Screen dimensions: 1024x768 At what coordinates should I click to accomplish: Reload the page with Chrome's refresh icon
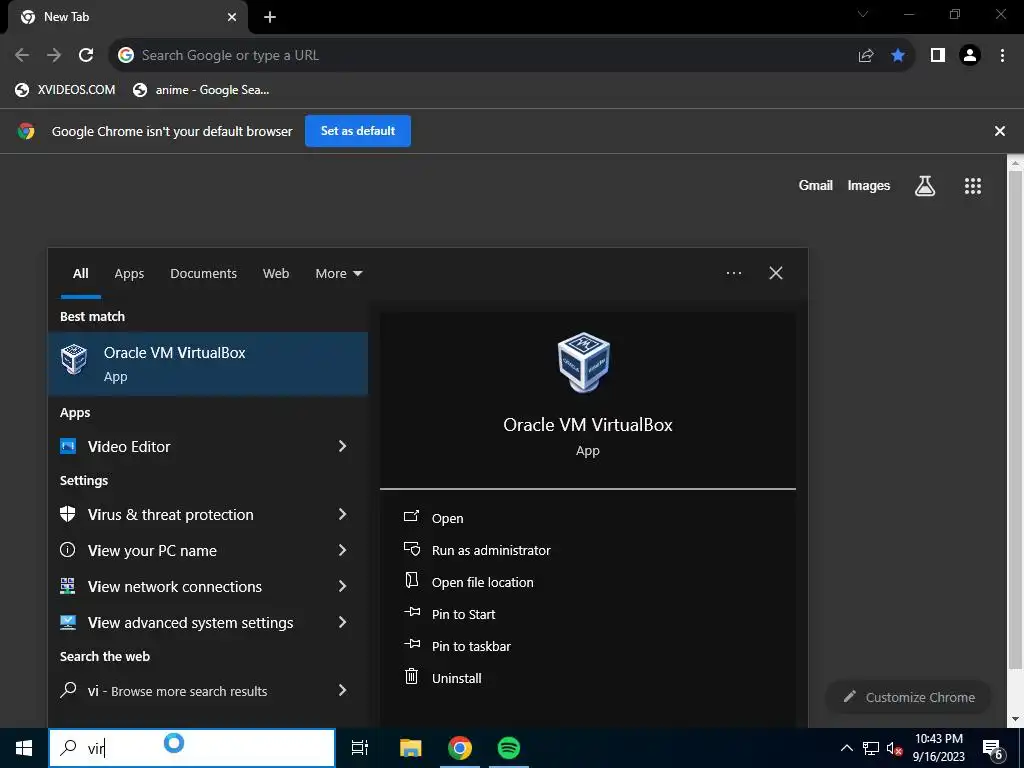86,55
